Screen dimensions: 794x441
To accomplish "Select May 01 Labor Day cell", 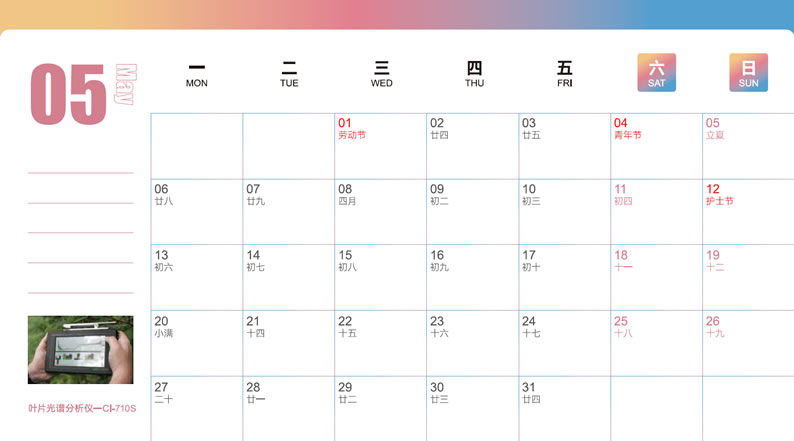I will 380,146.
